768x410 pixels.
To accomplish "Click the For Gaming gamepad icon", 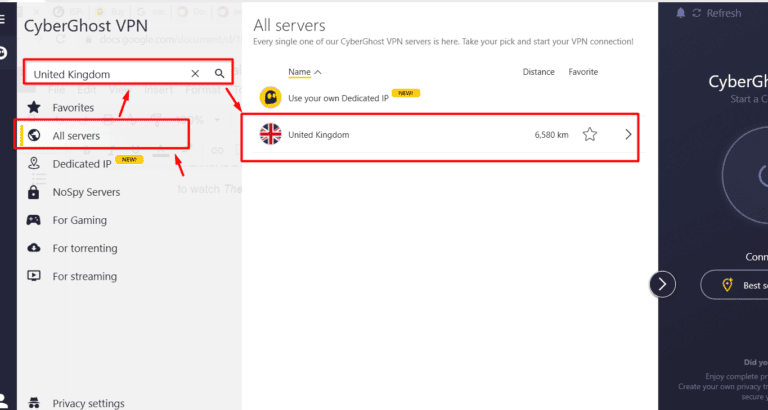I will coord(34,220).
